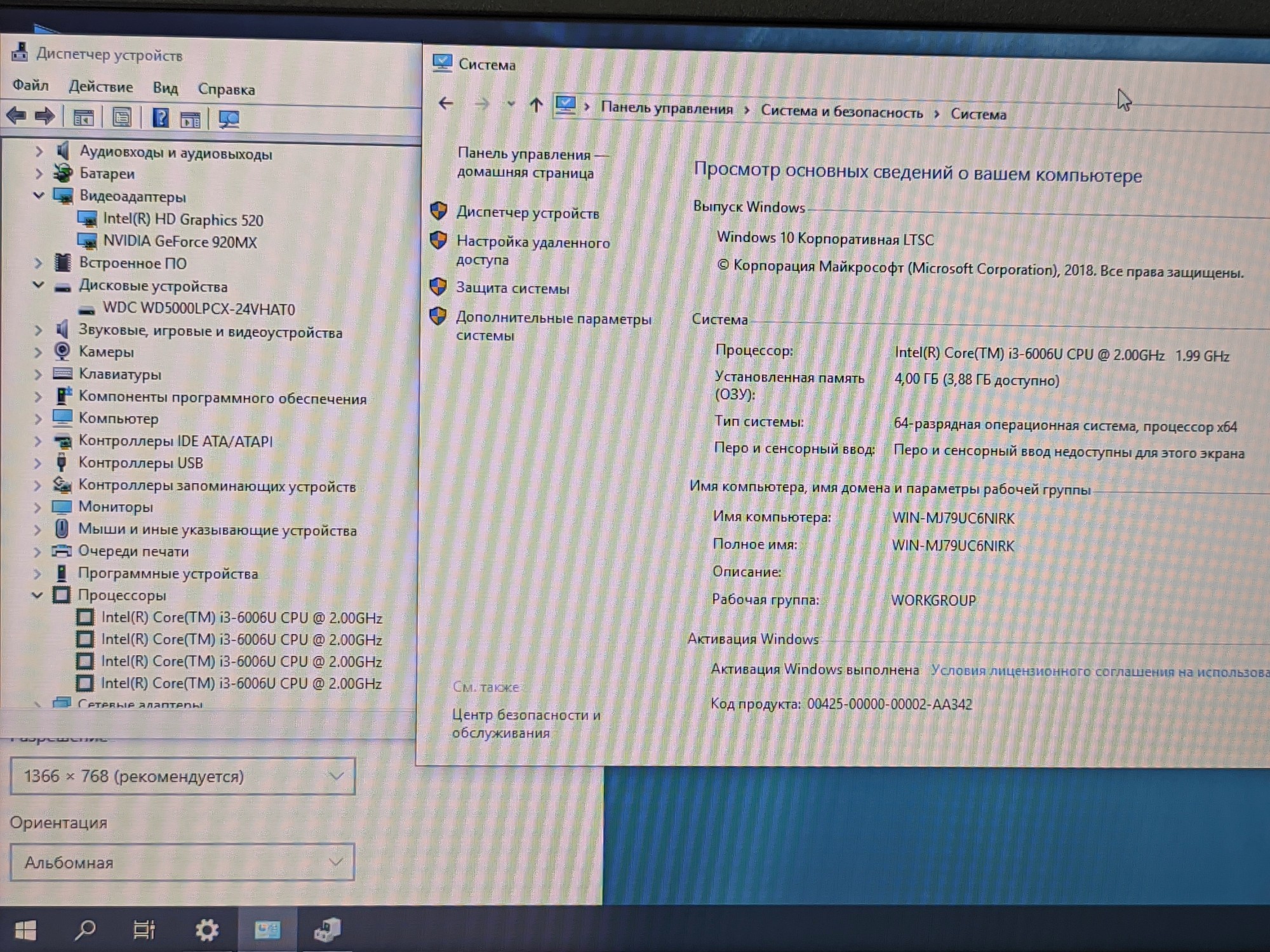1270x952 pixels.
Task: Open taskbar search magnifier
Action: click(x=84, y=930)
